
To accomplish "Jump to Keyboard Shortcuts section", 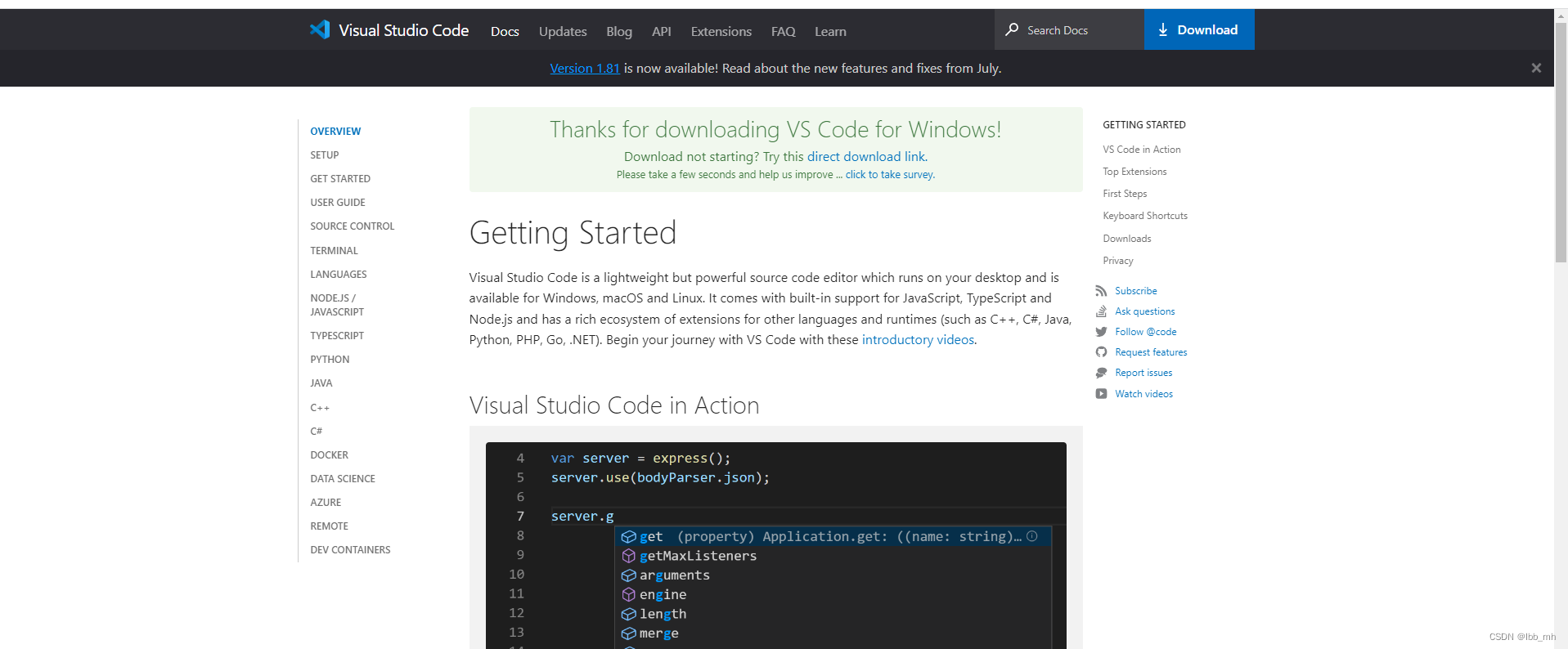I will pos(1145,216).
